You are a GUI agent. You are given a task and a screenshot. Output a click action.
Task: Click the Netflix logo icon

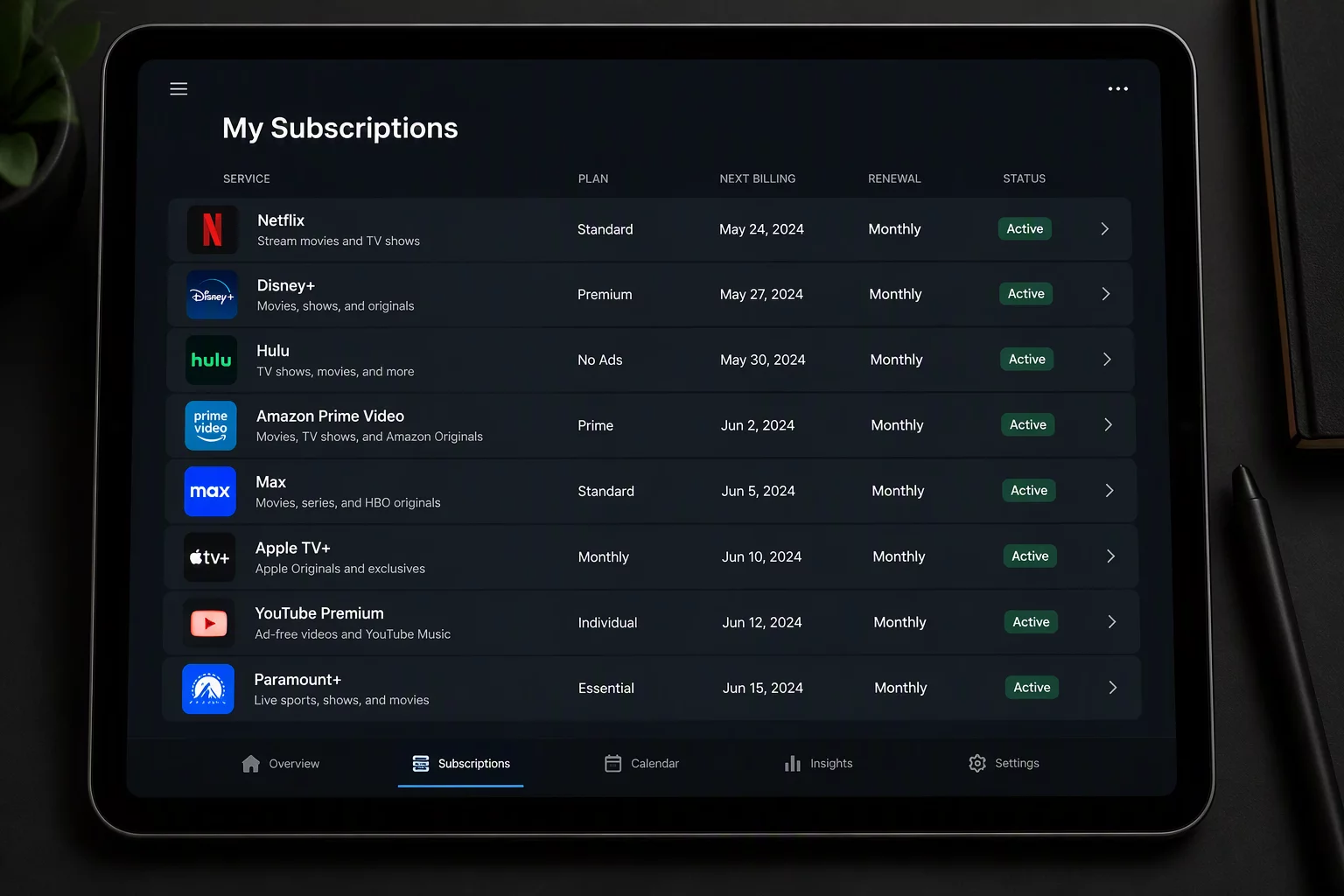(213, 229)
